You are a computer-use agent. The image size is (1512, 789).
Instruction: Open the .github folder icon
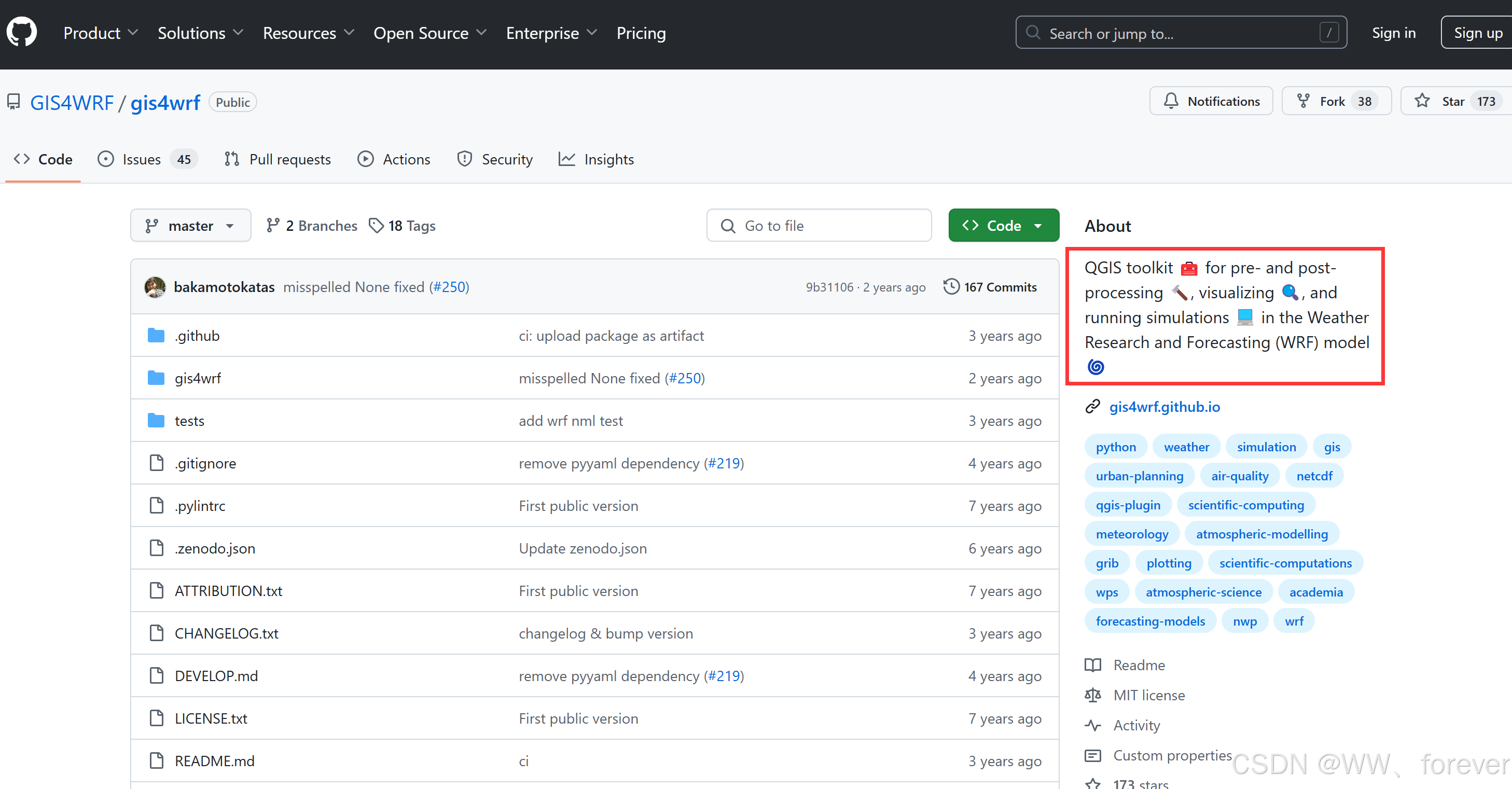tap(156, 335)
